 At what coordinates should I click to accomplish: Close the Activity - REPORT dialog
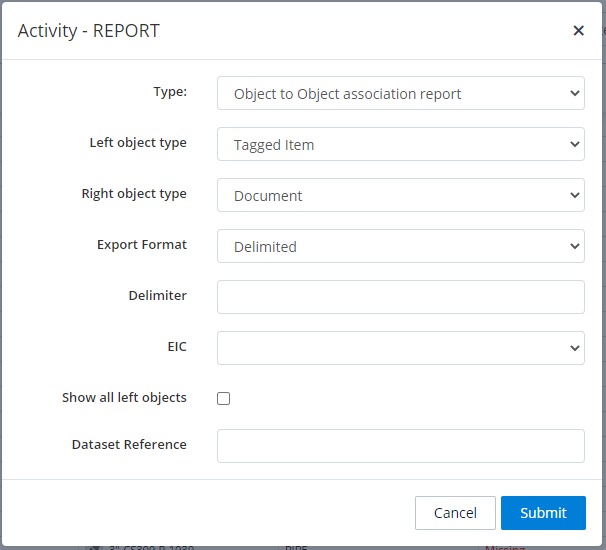pyautogui.click(x=578, y=31)
